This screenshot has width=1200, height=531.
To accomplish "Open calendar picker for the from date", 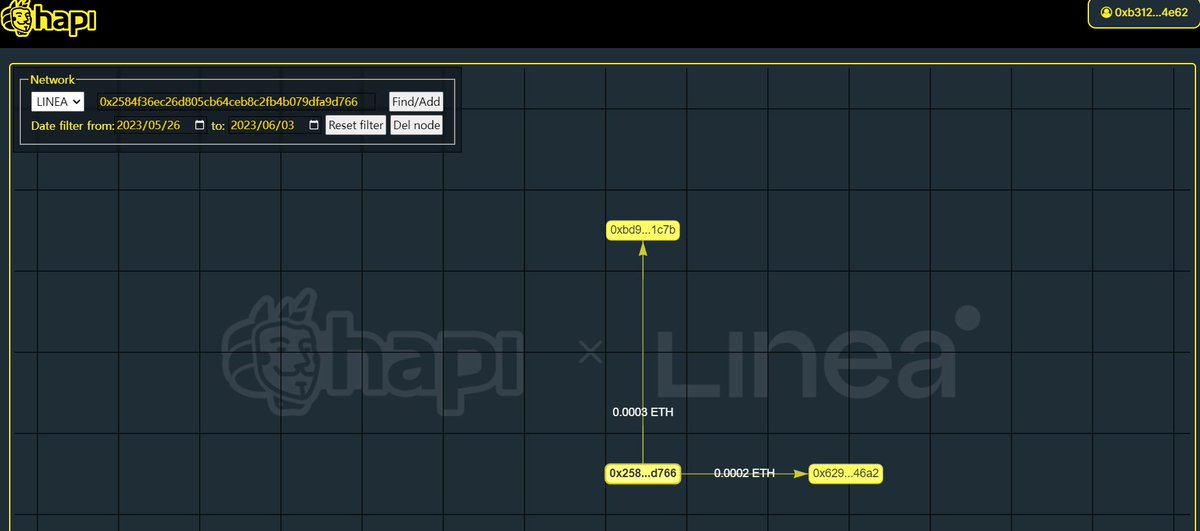I will tap(200, 125).
